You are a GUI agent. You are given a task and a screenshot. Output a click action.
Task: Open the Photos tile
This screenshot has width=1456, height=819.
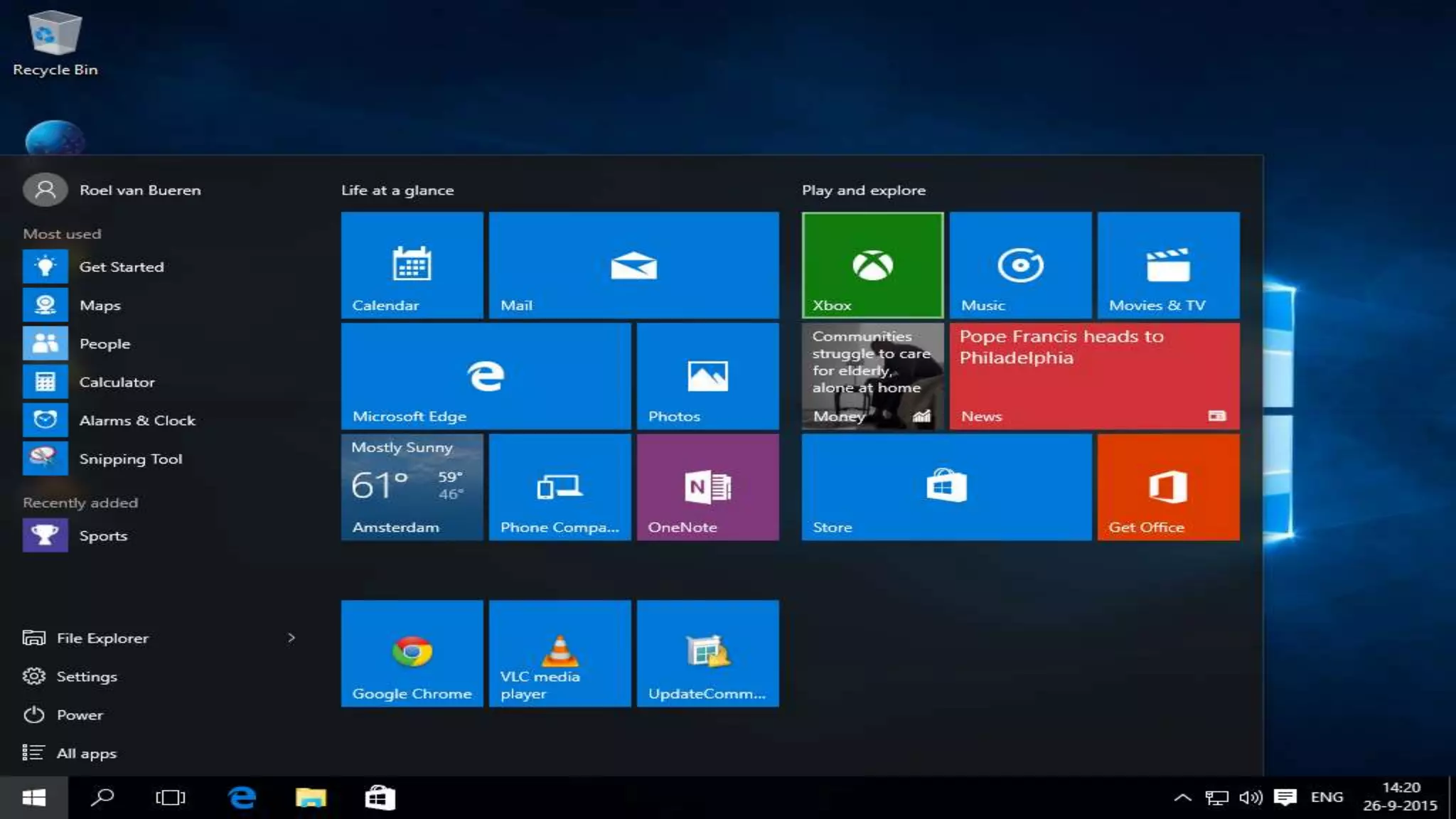pyautogui.click(x=707, y=376)
